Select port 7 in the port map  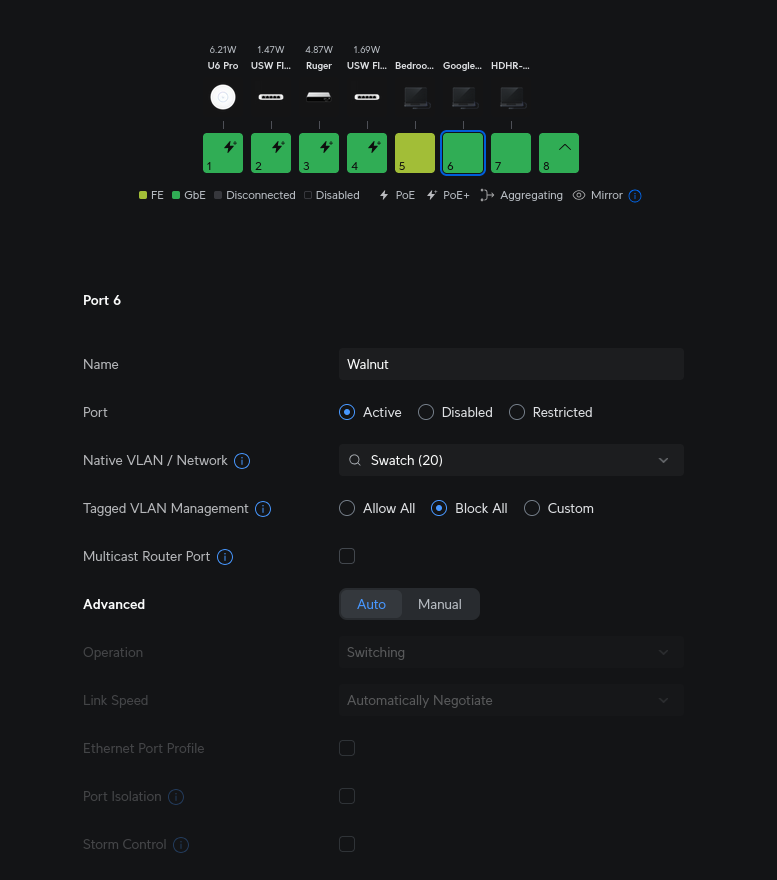pos(511,153)
